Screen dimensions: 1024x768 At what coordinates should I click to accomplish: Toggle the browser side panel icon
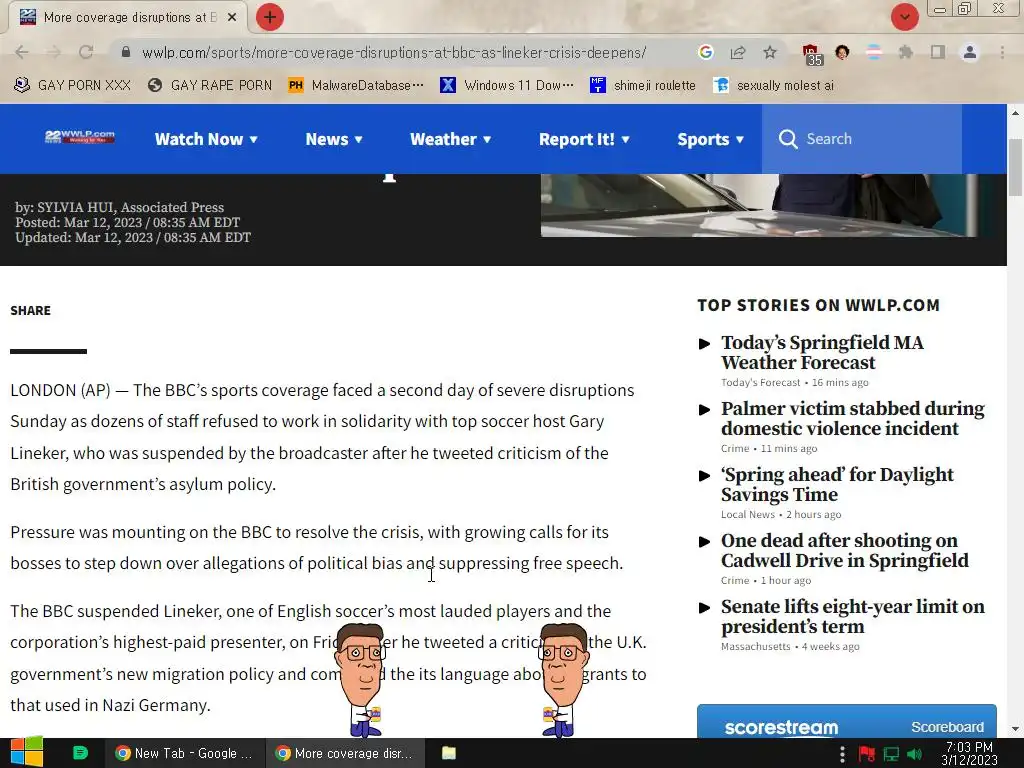click(938, 52)
